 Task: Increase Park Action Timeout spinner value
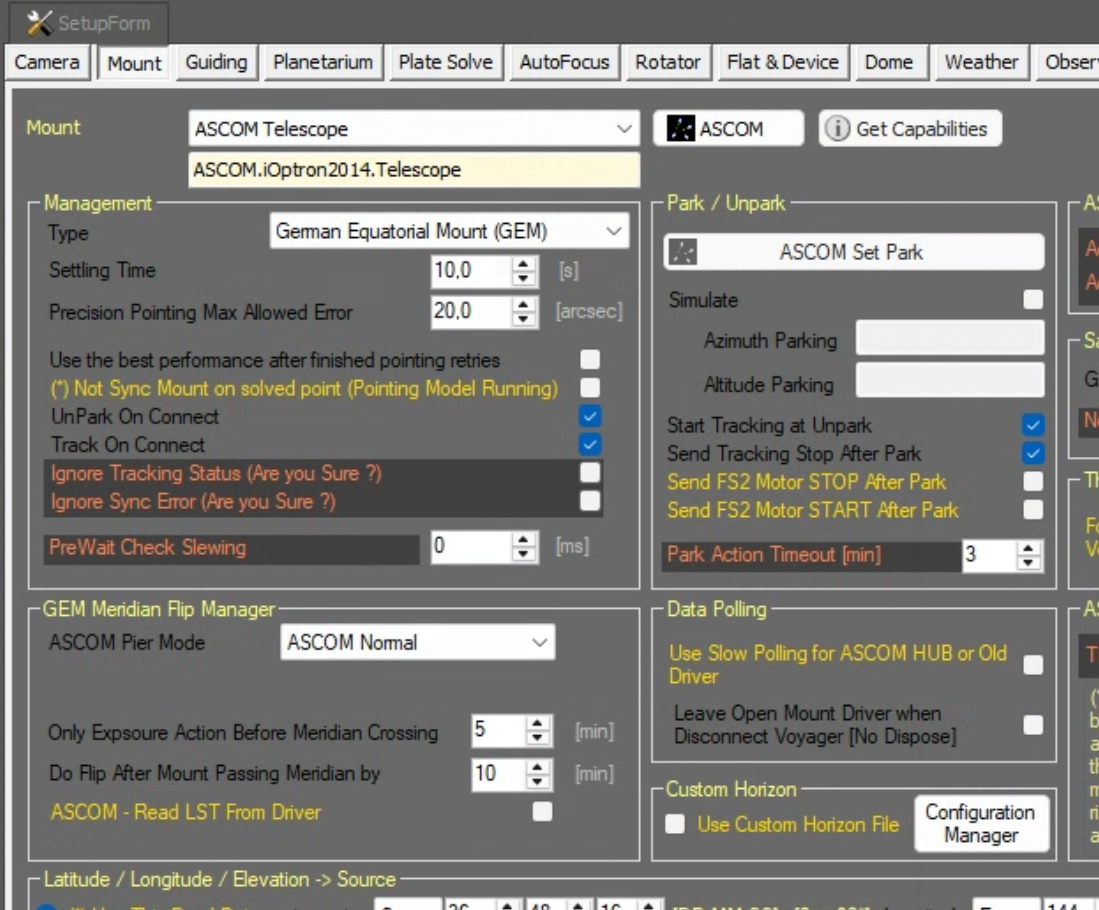pyautogui.click(x=1028, y=549)
